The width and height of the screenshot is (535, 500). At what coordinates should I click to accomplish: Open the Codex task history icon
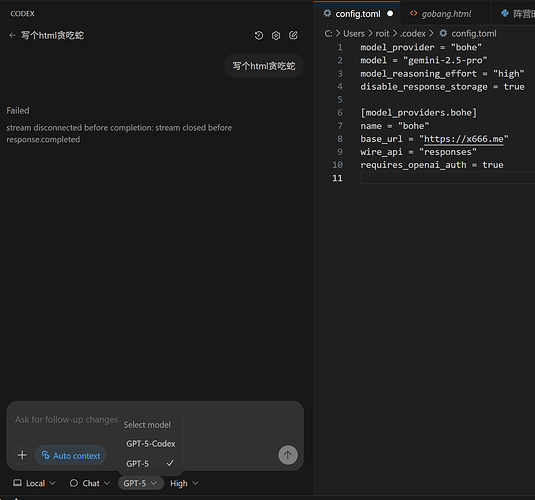tap(259, 35)
